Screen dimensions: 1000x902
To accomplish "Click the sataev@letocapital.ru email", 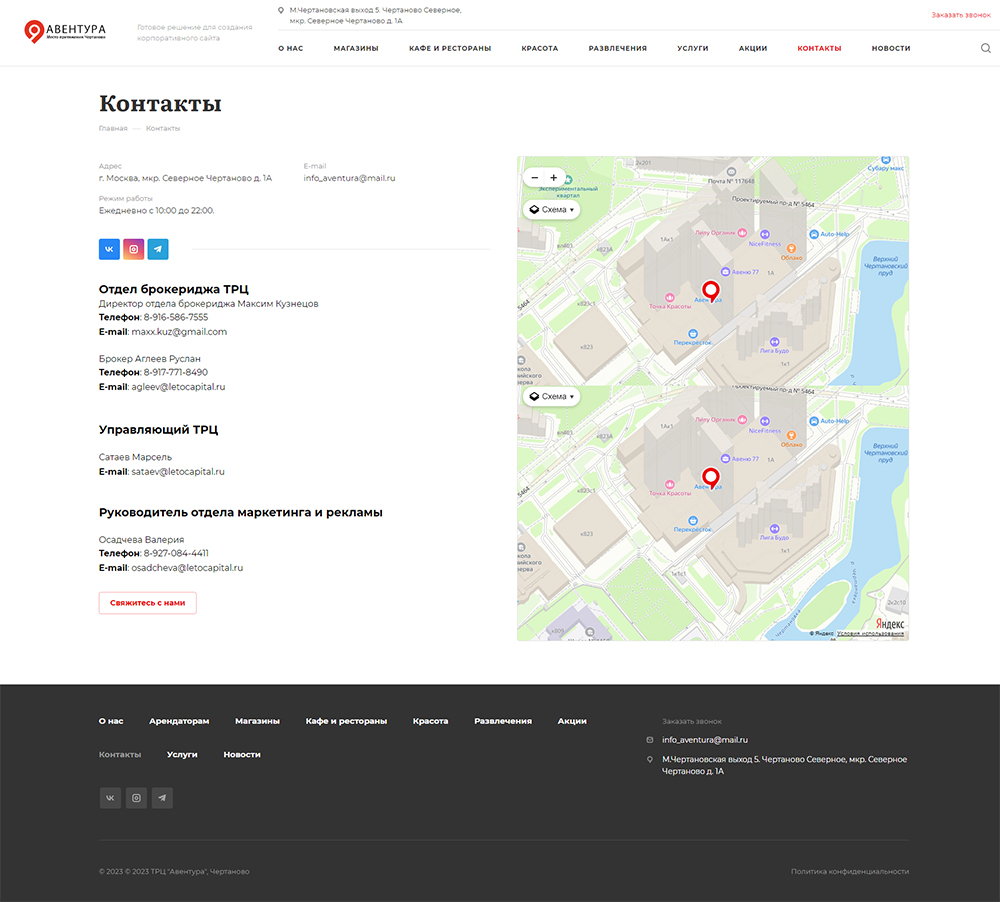I will tap(178, 471).
